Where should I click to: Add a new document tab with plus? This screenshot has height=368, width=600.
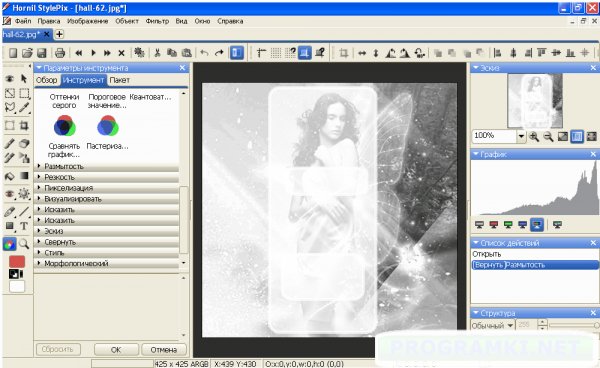[x=59, y=34]
